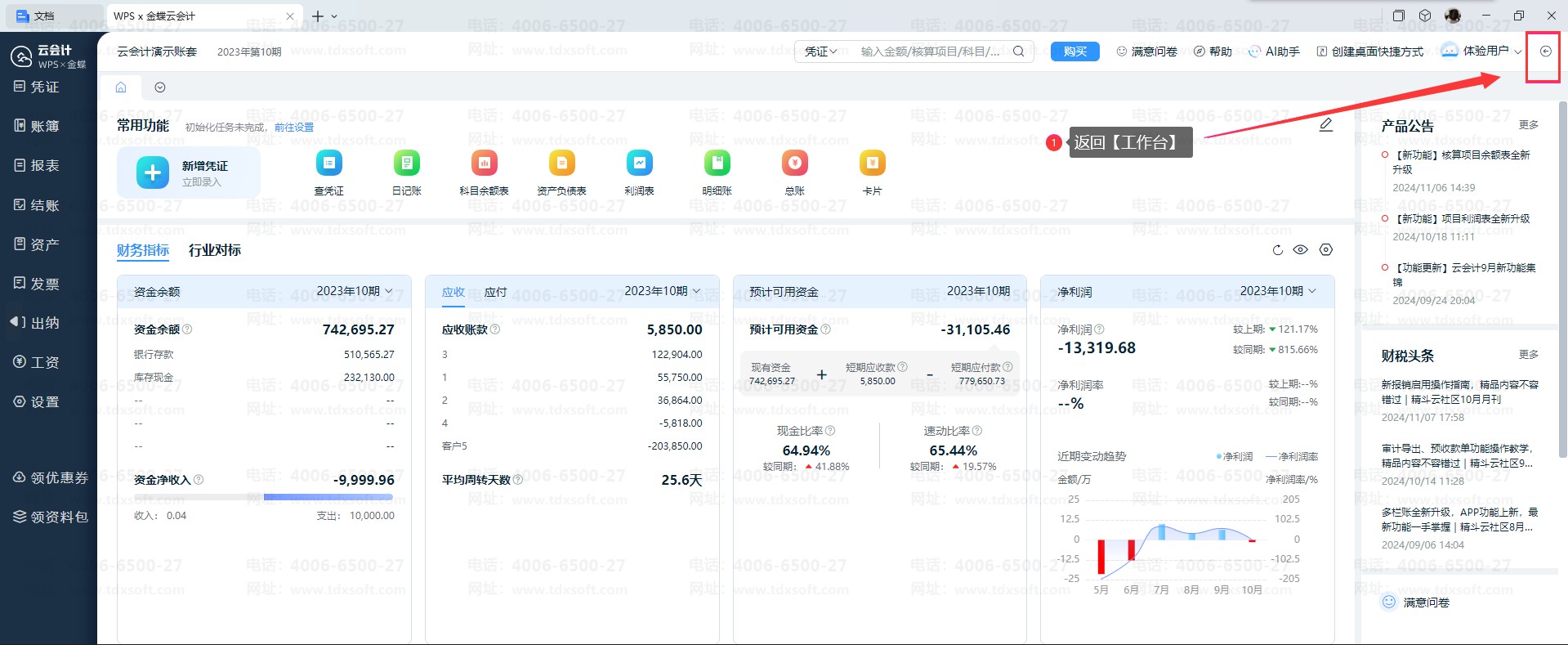Toggle the 净利润 legend in trend chart

(1234, 457)
